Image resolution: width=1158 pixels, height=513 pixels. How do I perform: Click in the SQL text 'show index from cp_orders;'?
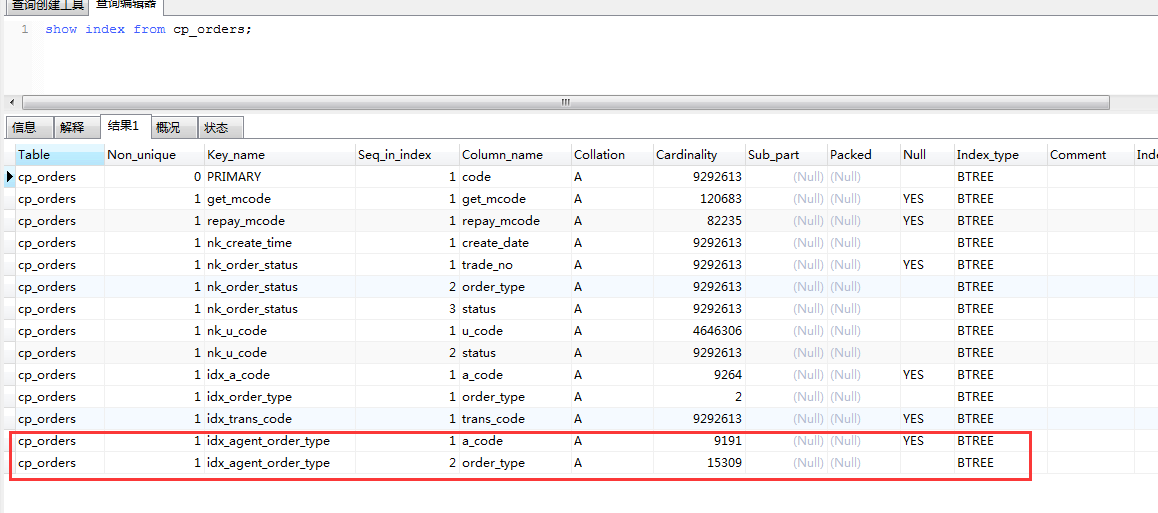point(148,30)
